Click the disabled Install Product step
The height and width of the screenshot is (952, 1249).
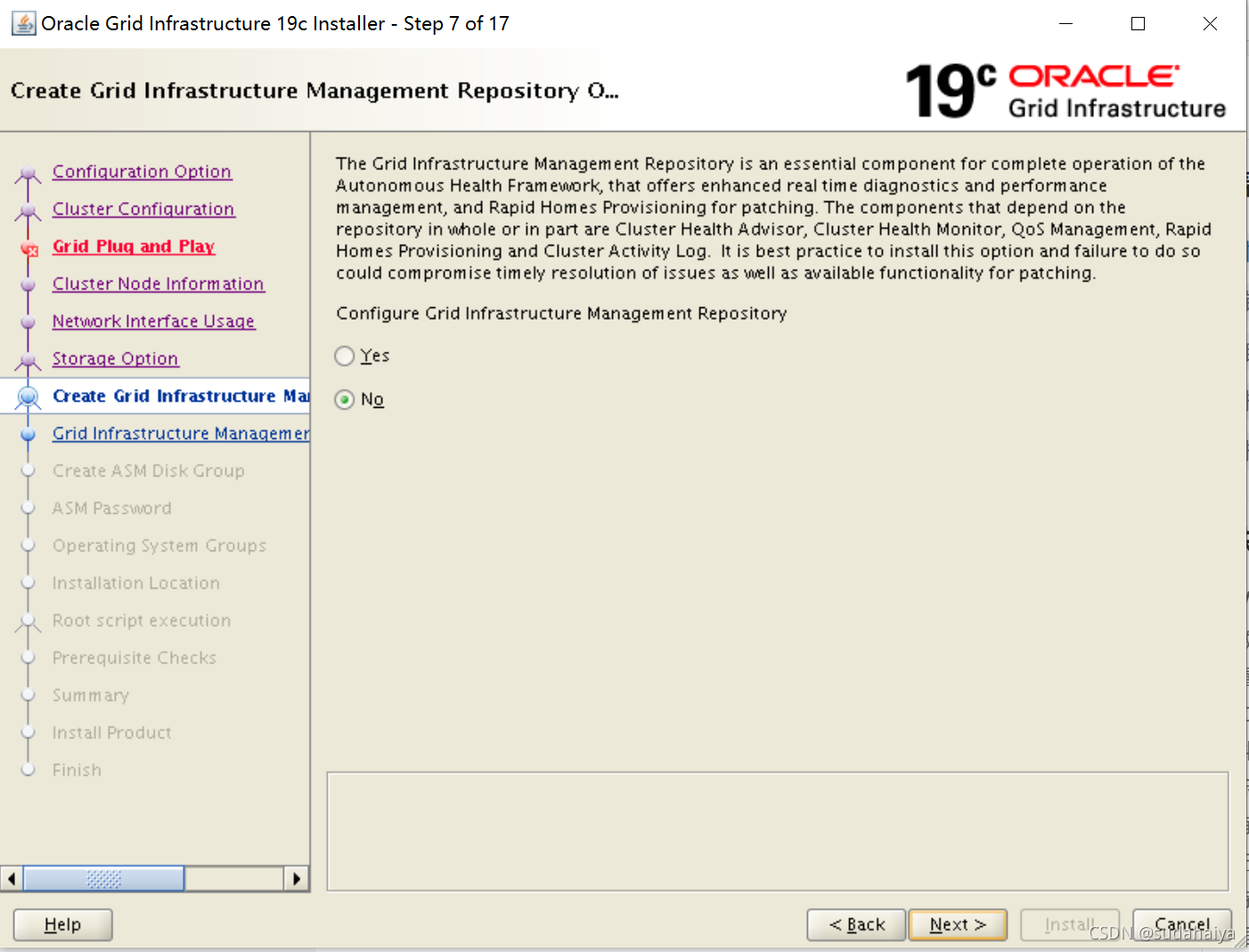coord(111,732)
